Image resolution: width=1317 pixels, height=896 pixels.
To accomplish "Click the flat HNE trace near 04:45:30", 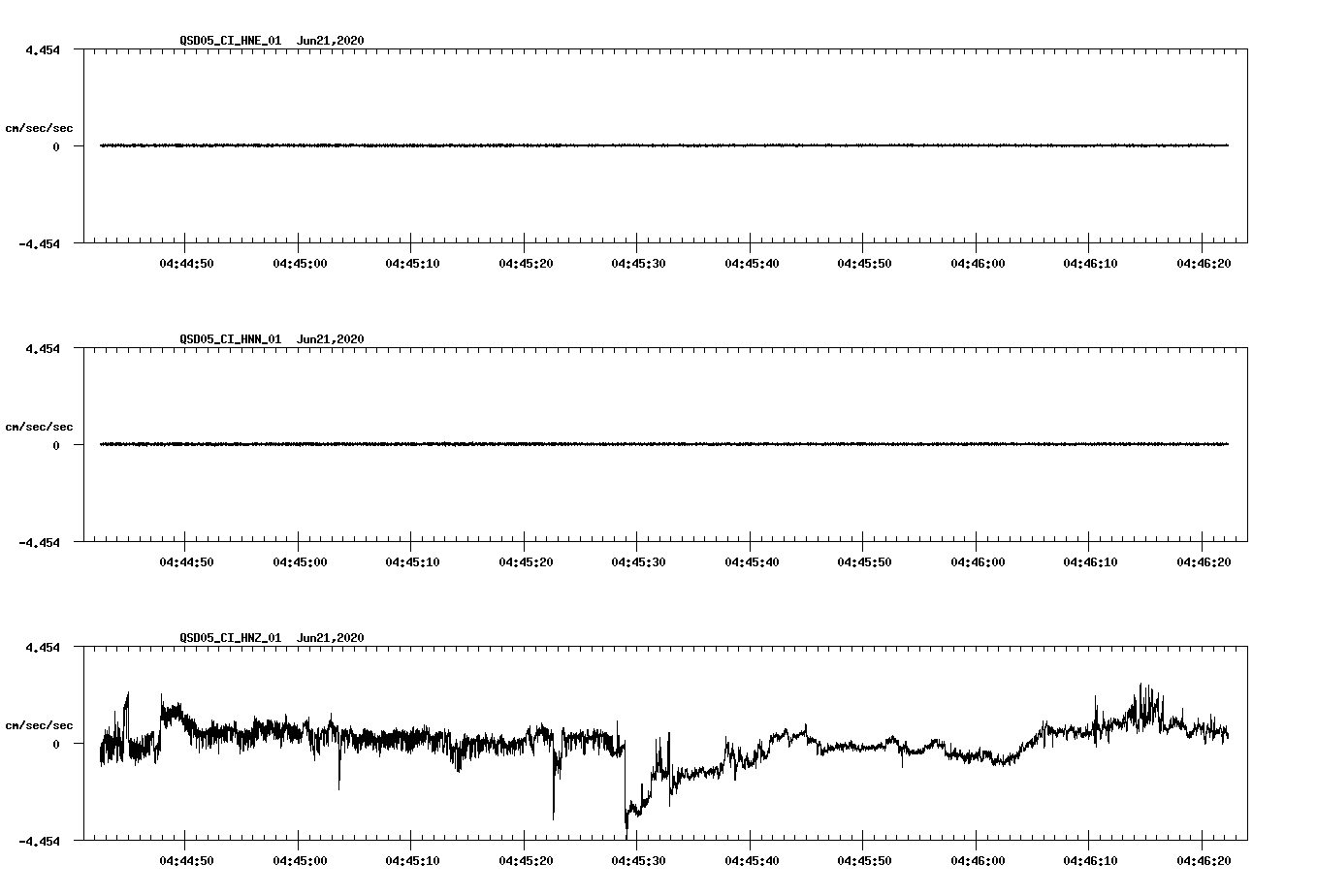I will pyautogui.click(x=637, y=145).
